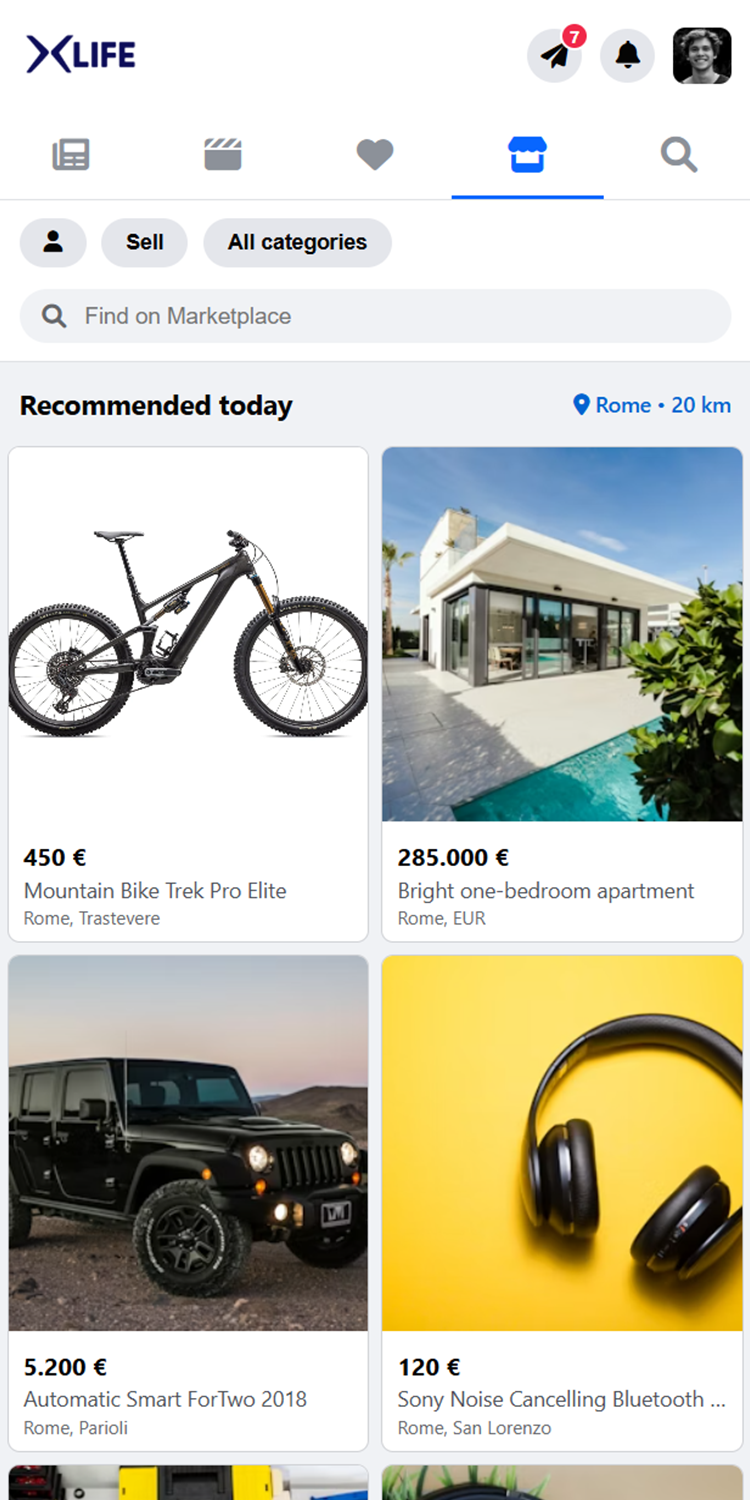This screenshot has width=750, height=1500.
Task: View the Automatic Smart ForTwo 2018 photo
Action: [188, 1143]
